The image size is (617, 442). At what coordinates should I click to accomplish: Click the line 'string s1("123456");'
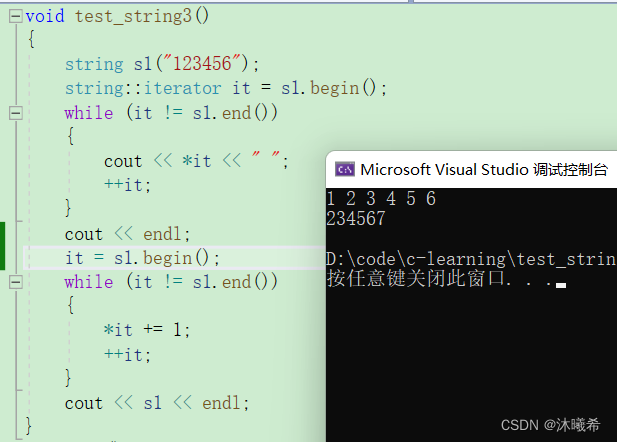pos(162,64)
